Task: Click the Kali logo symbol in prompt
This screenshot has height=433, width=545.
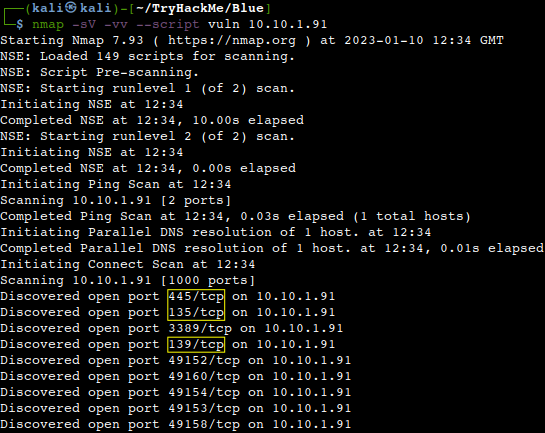Action: (x=71, y=8)
